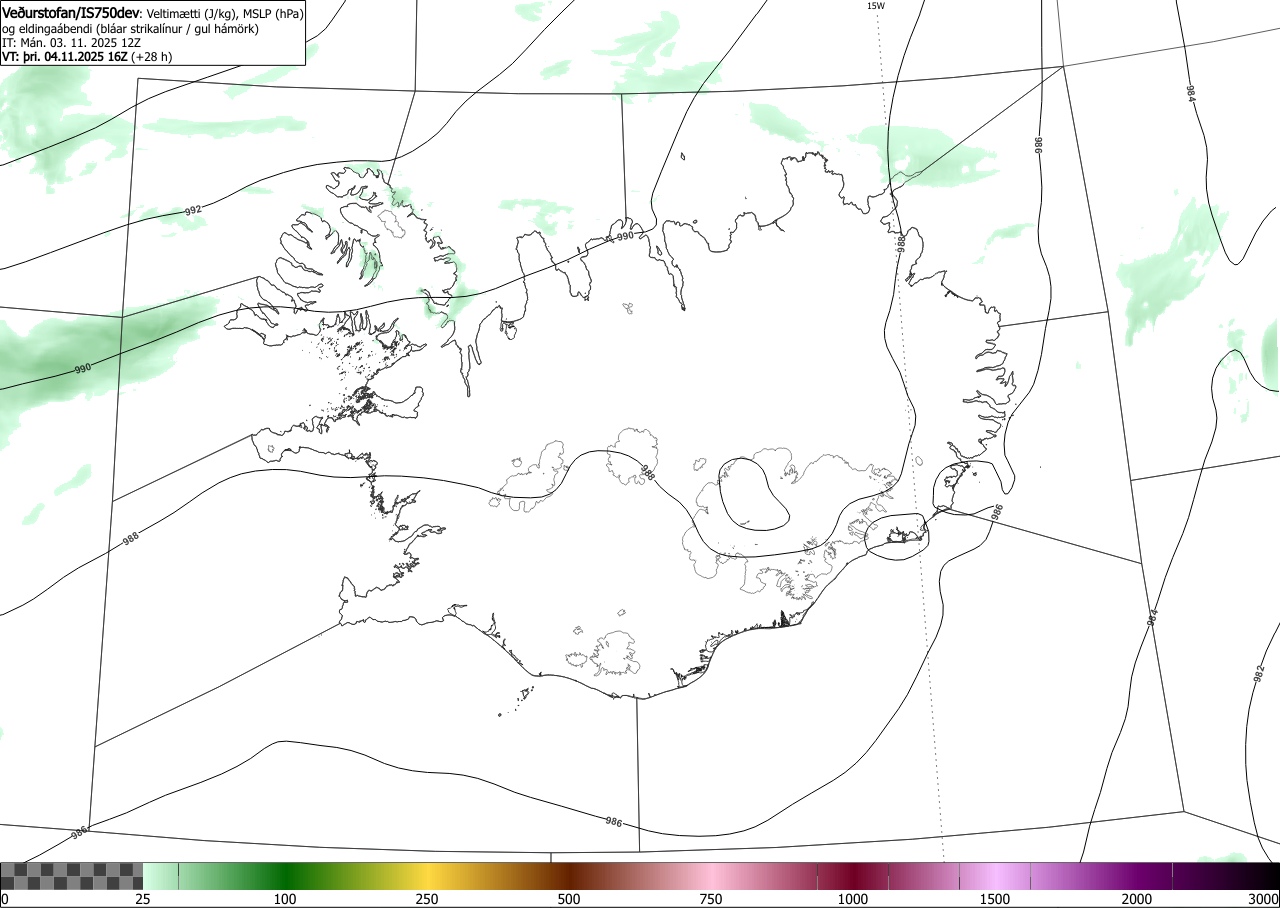The width and height of the screenshot is (1280, 908).
Task: Click the 988 label beside the 15W dotted line
Action: pos(901,242)
